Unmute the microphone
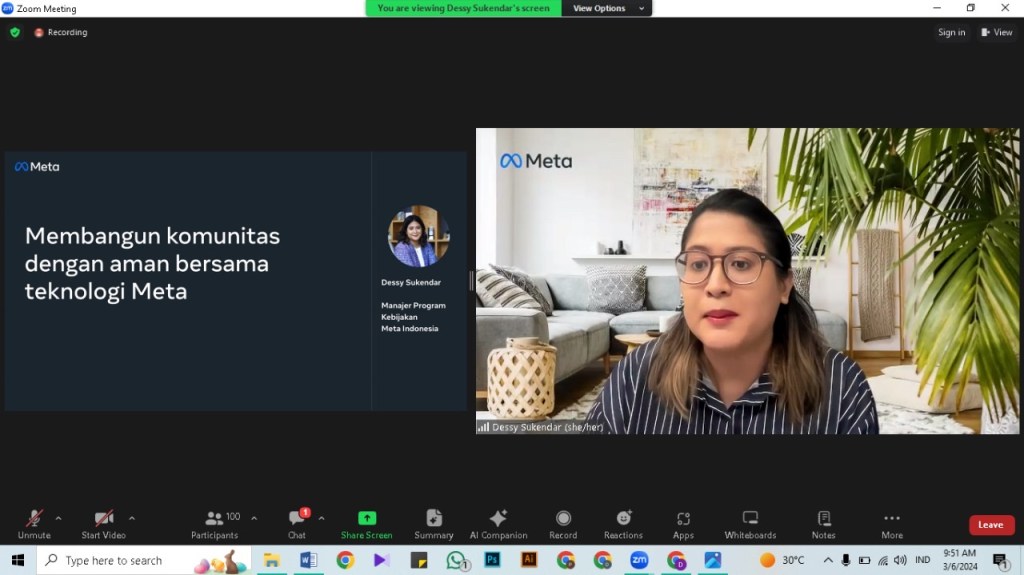Image resolution: width=1024 pixels, height=575 pixels. (x=34, y=523)
